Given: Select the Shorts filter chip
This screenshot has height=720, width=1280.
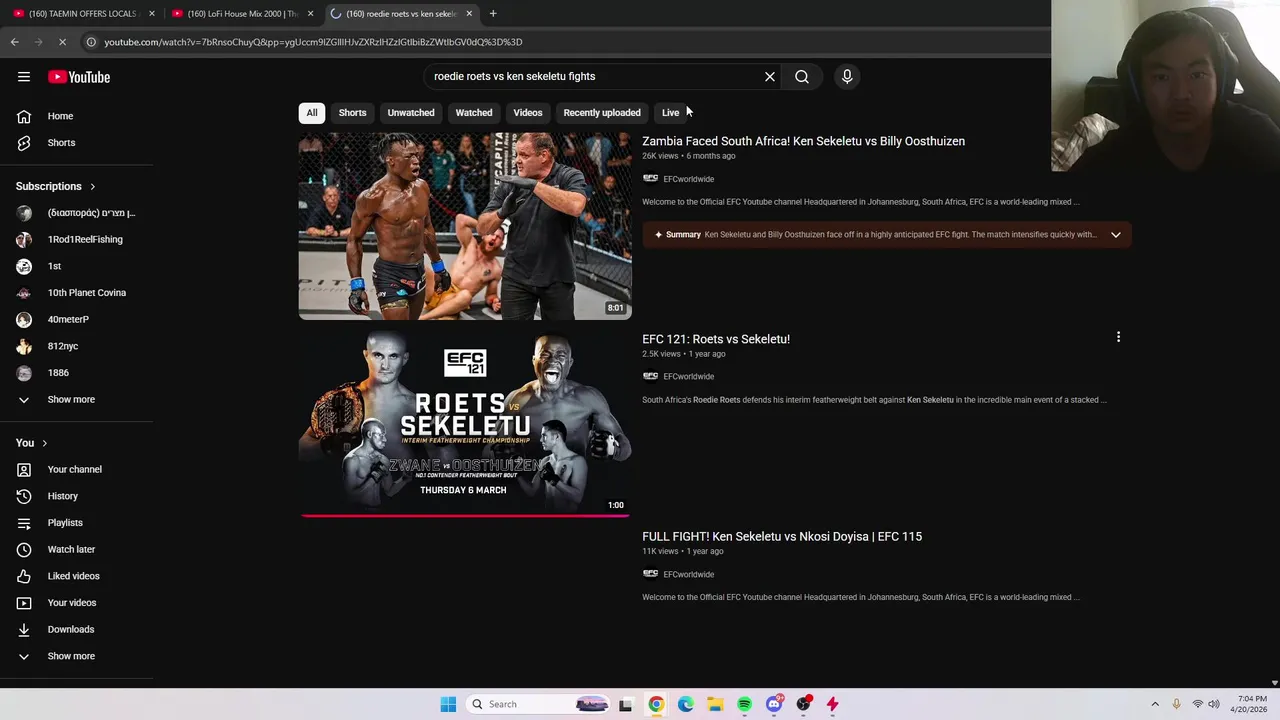Looking at the screenshot, I should pyautogui.click(x=352, y=112).
